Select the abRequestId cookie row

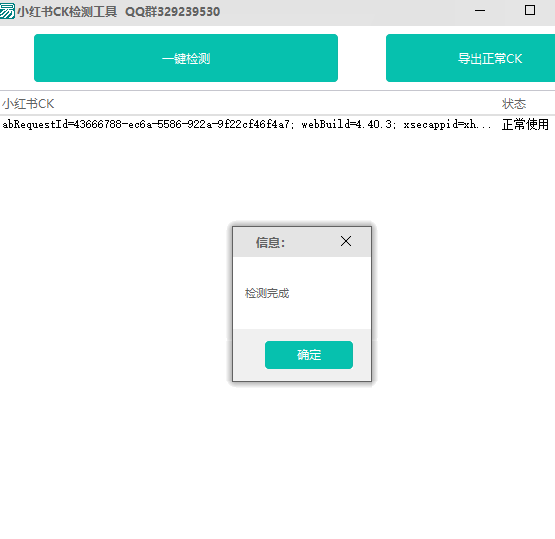coord(278,125)
